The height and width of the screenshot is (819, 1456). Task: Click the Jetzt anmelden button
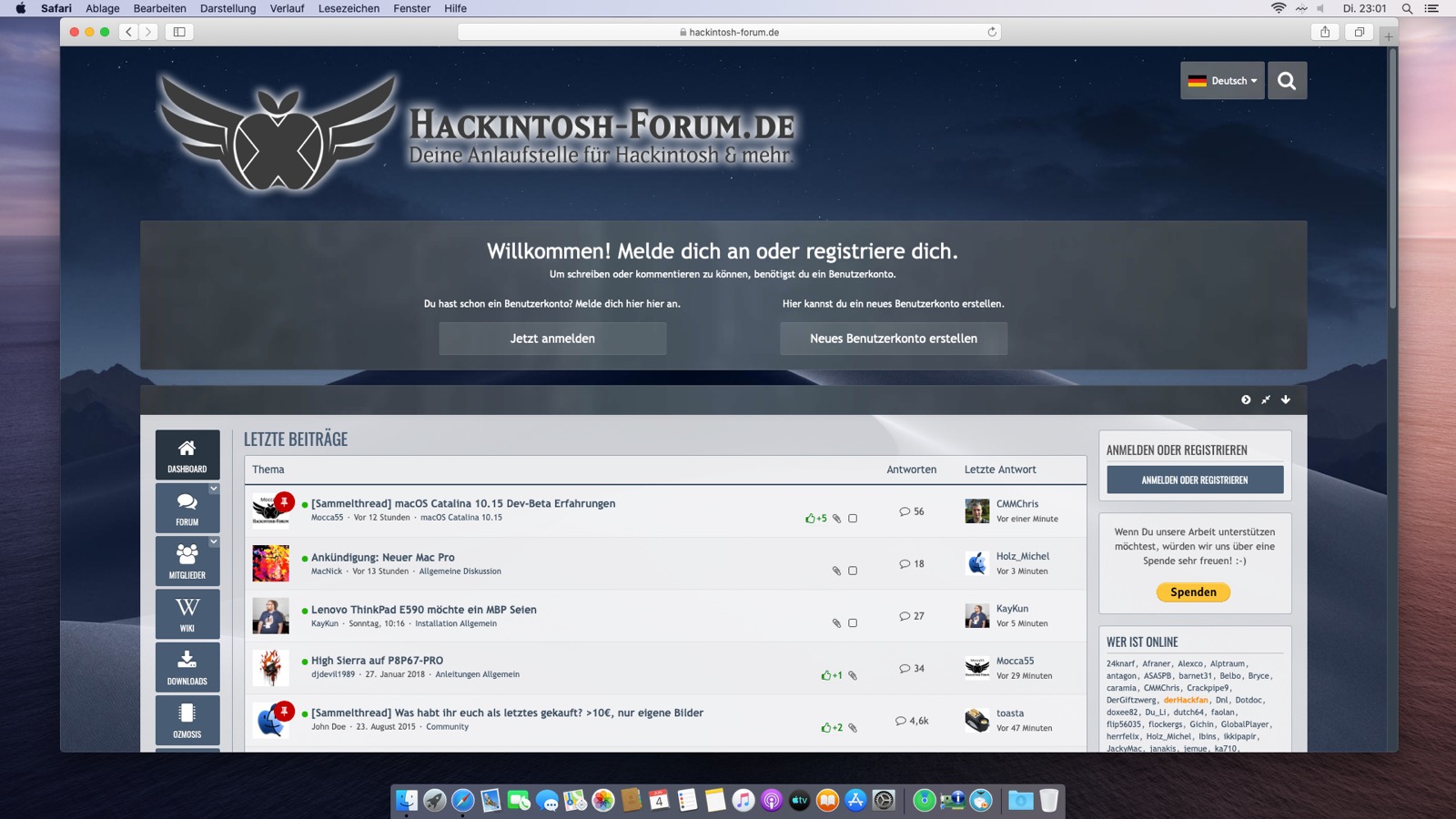pyautogui.click(x=552, y=339)
